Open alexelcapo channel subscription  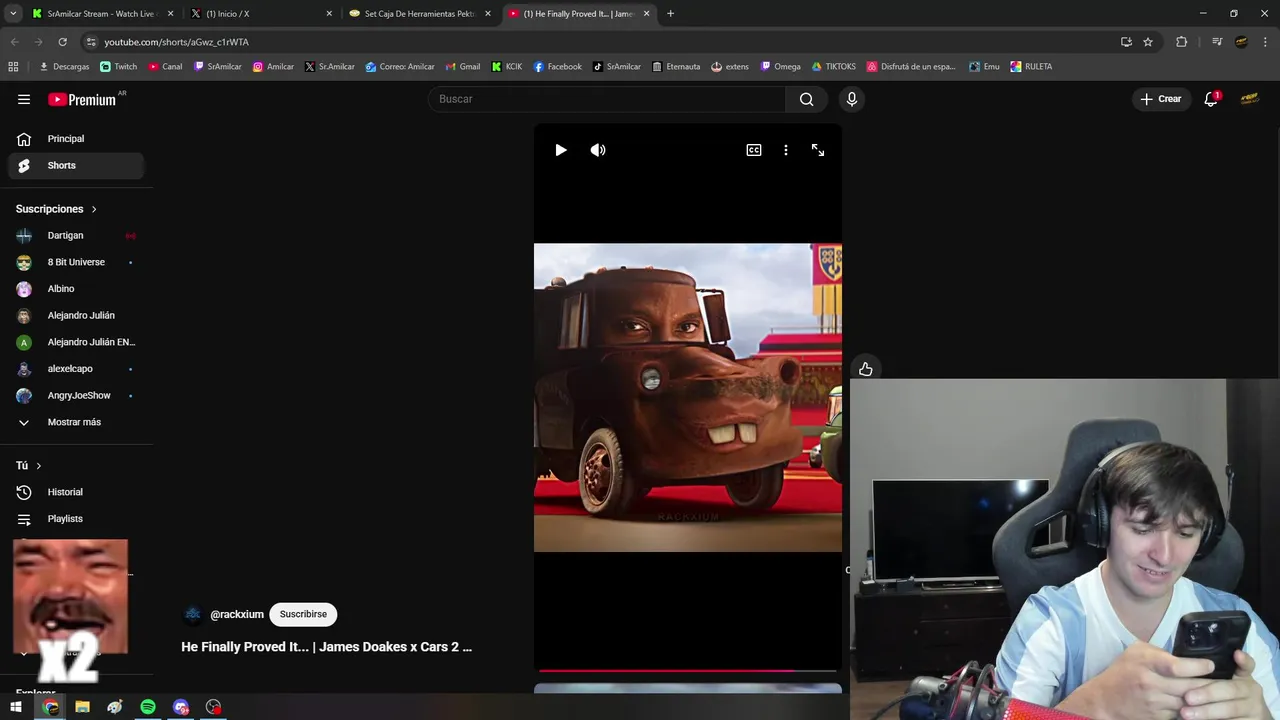[76, 369]
